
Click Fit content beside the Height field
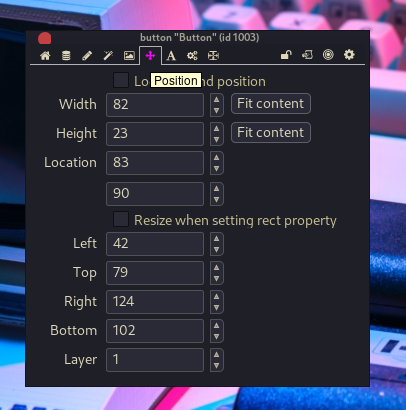pos(271,133)
